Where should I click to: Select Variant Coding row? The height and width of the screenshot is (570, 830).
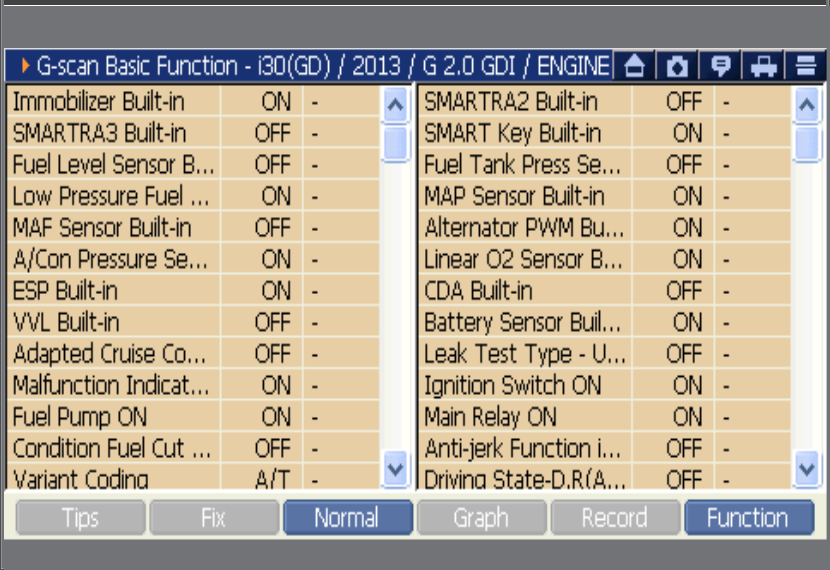(193, 477)
